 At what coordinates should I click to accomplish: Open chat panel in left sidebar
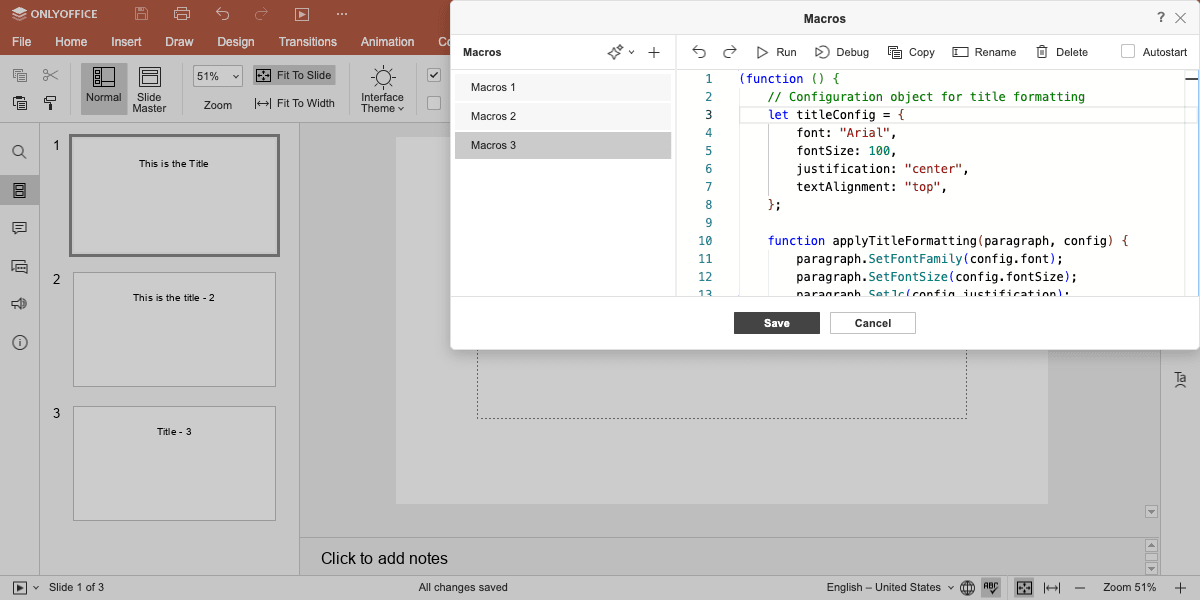click(x=19, y=266)
